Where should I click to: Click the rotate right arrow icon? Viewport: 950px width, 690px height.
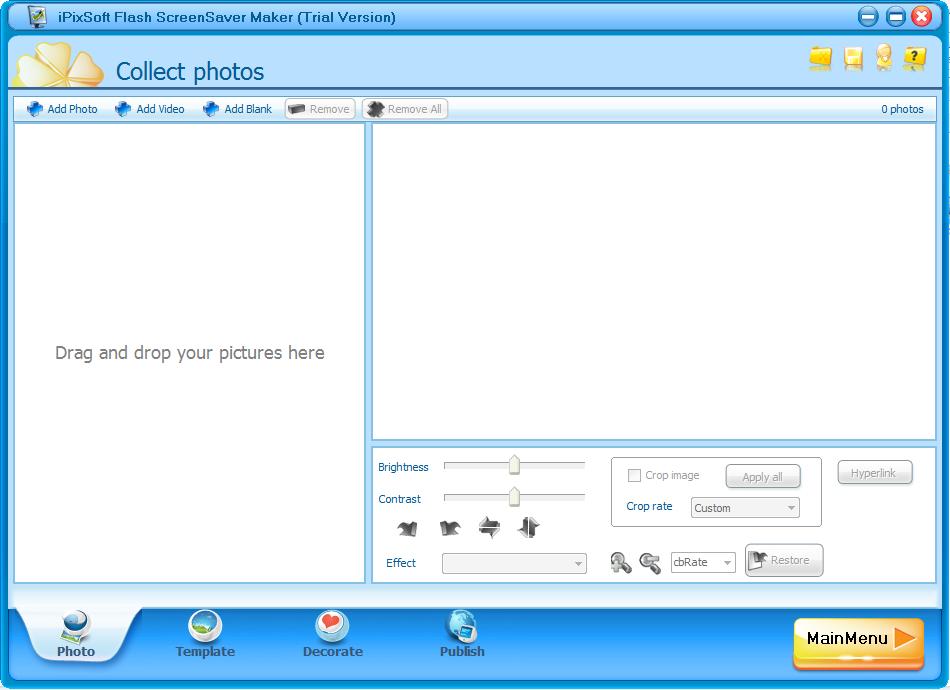tap(449, 528)
